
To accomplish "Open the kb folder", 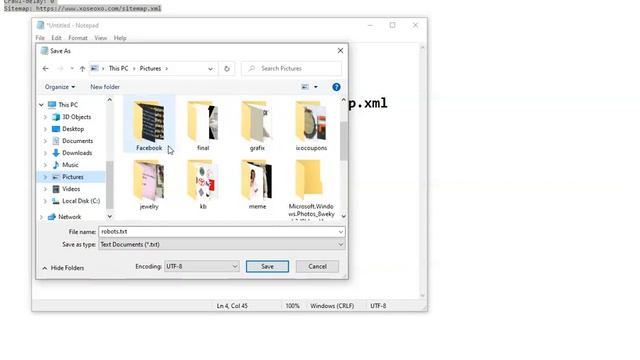I will (x=203, y=184).
